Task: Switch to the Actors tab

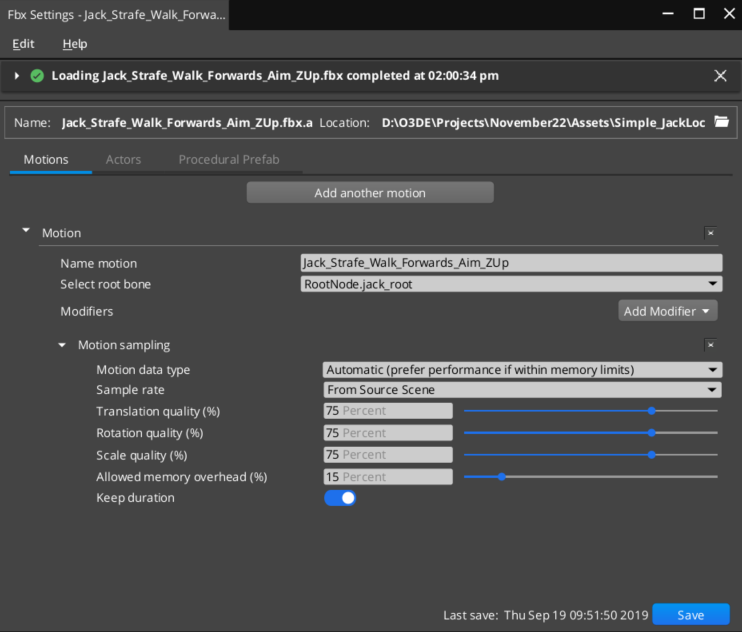Action: (x=123, y=160)
